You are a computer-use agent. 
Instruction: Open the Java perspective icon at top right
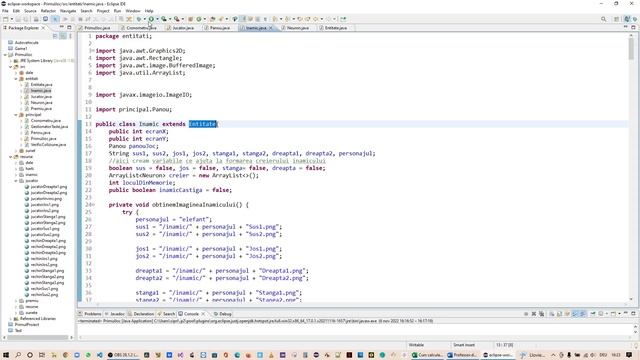point(627,19)
